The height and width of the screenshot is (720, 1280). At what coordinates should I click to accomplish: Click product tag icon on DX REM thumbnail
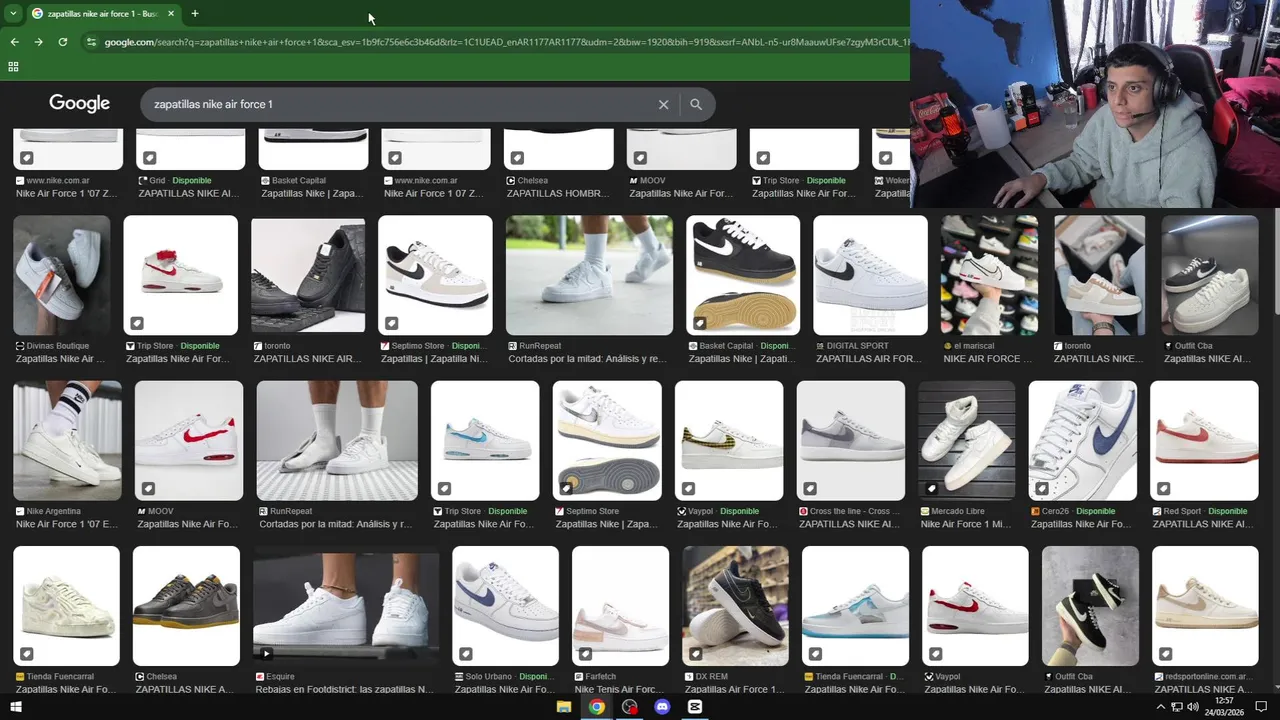[696, 654]
